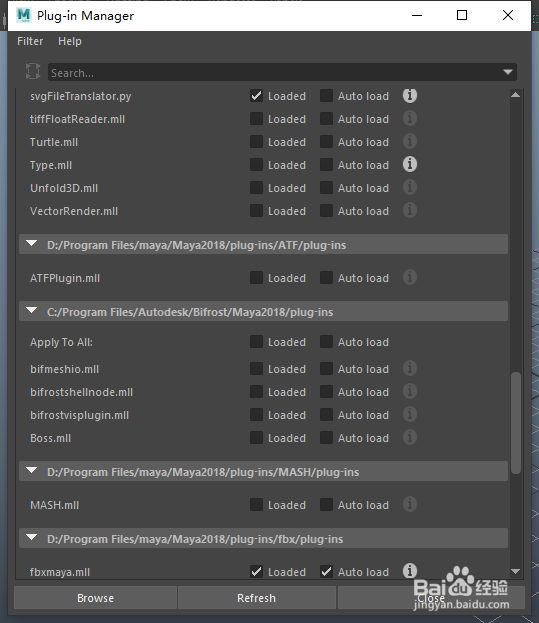
Task: Enable Auto load for VectorRender.mll
Action: coord(326,211)
